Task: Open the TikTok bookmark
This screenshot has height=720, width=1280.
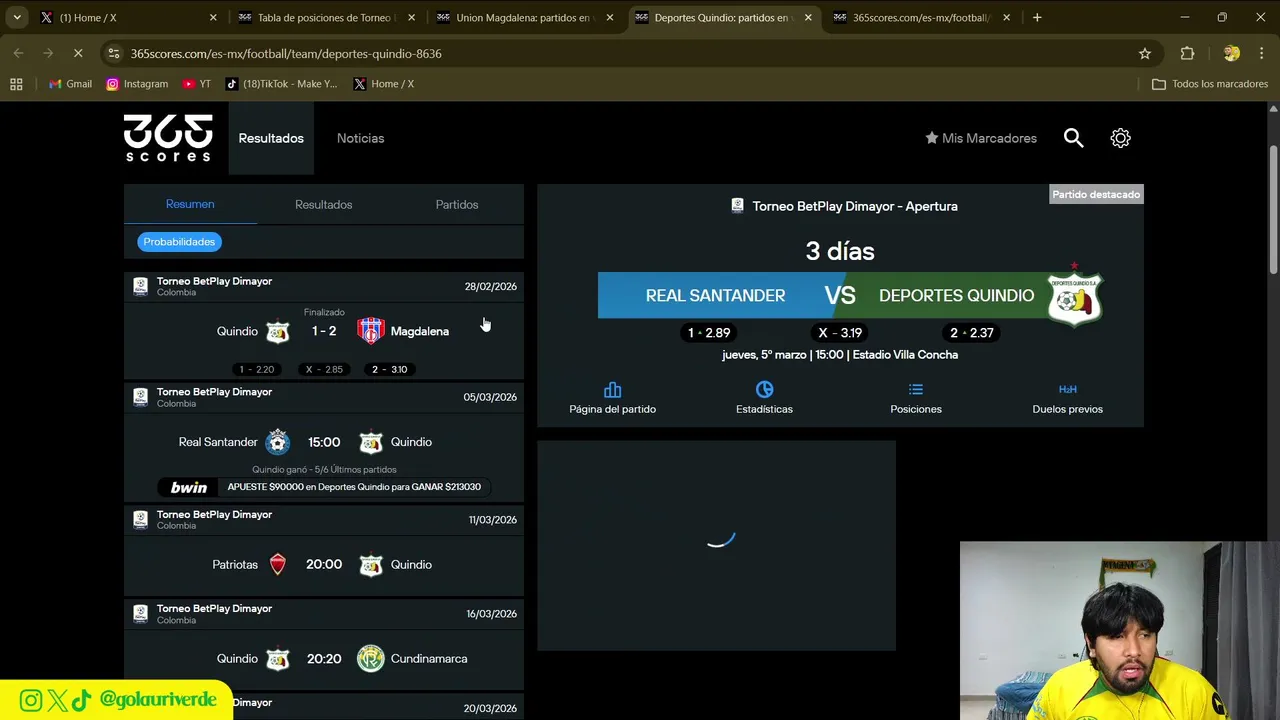Action: coord(281,84)
